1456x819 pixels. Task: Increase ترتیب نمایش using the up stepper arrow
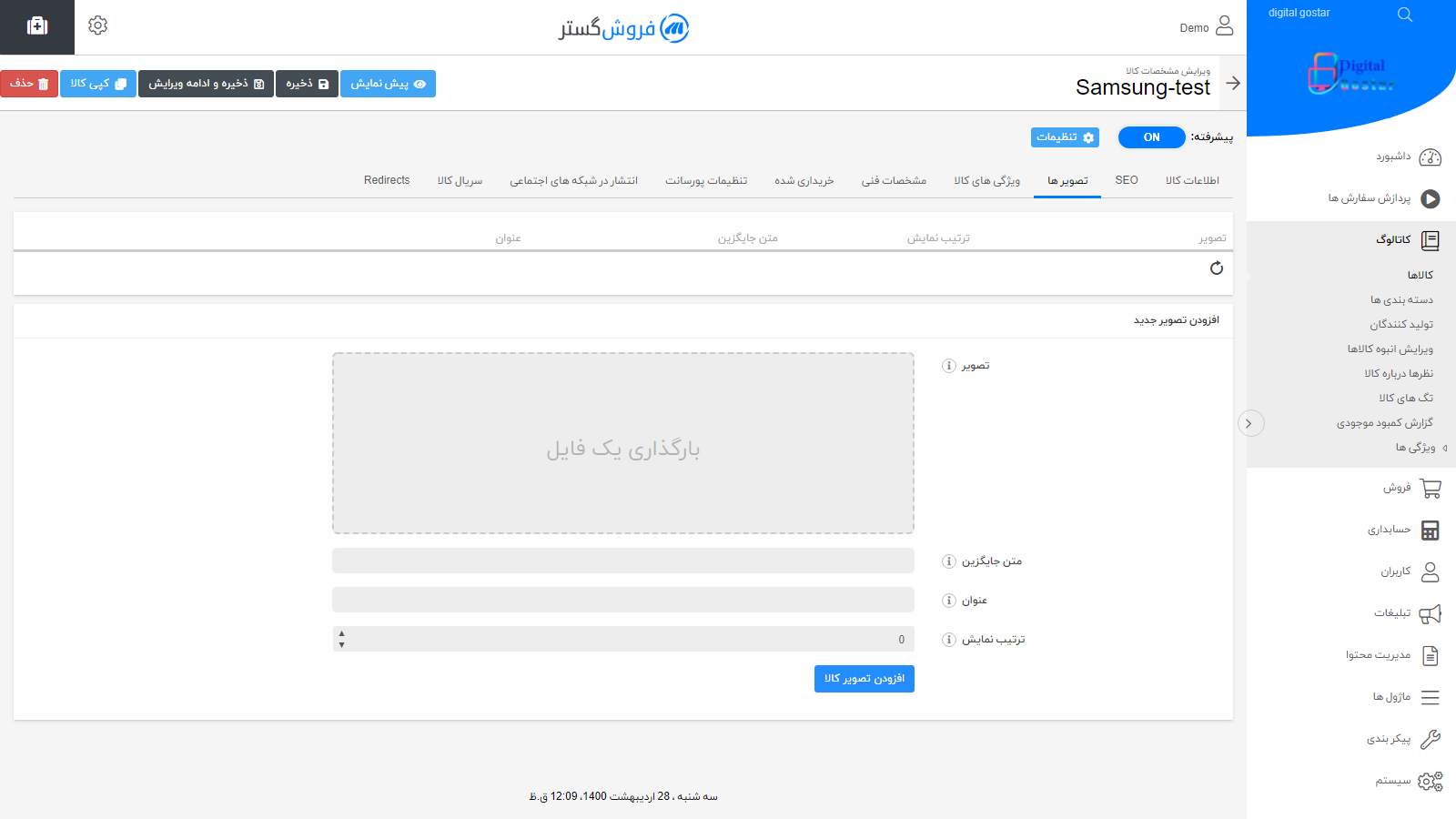[342, 633]
